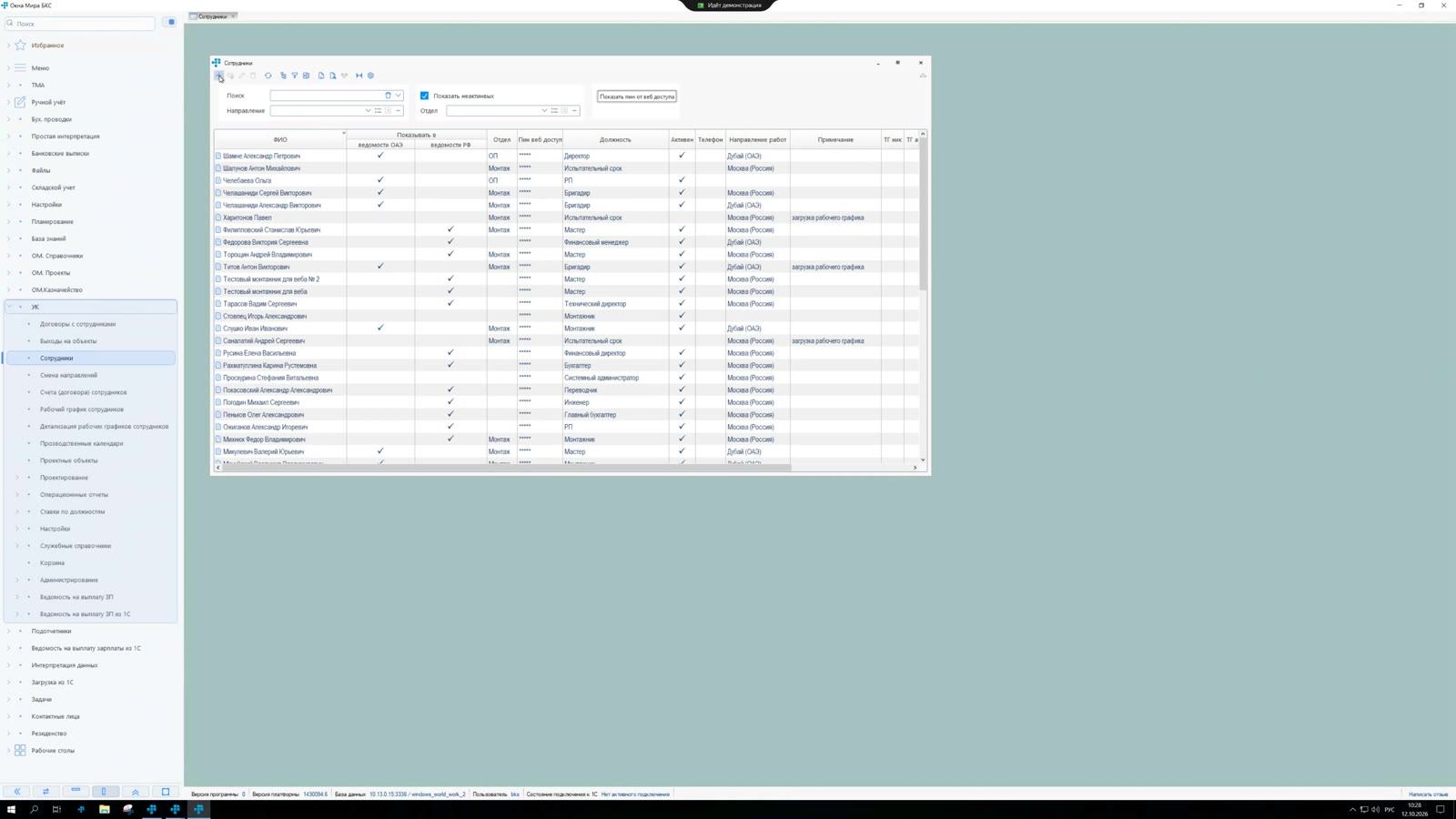Click the square outline button at sidebar bottom
This screenshot has height=819, width=1456.
click(166, 792)
